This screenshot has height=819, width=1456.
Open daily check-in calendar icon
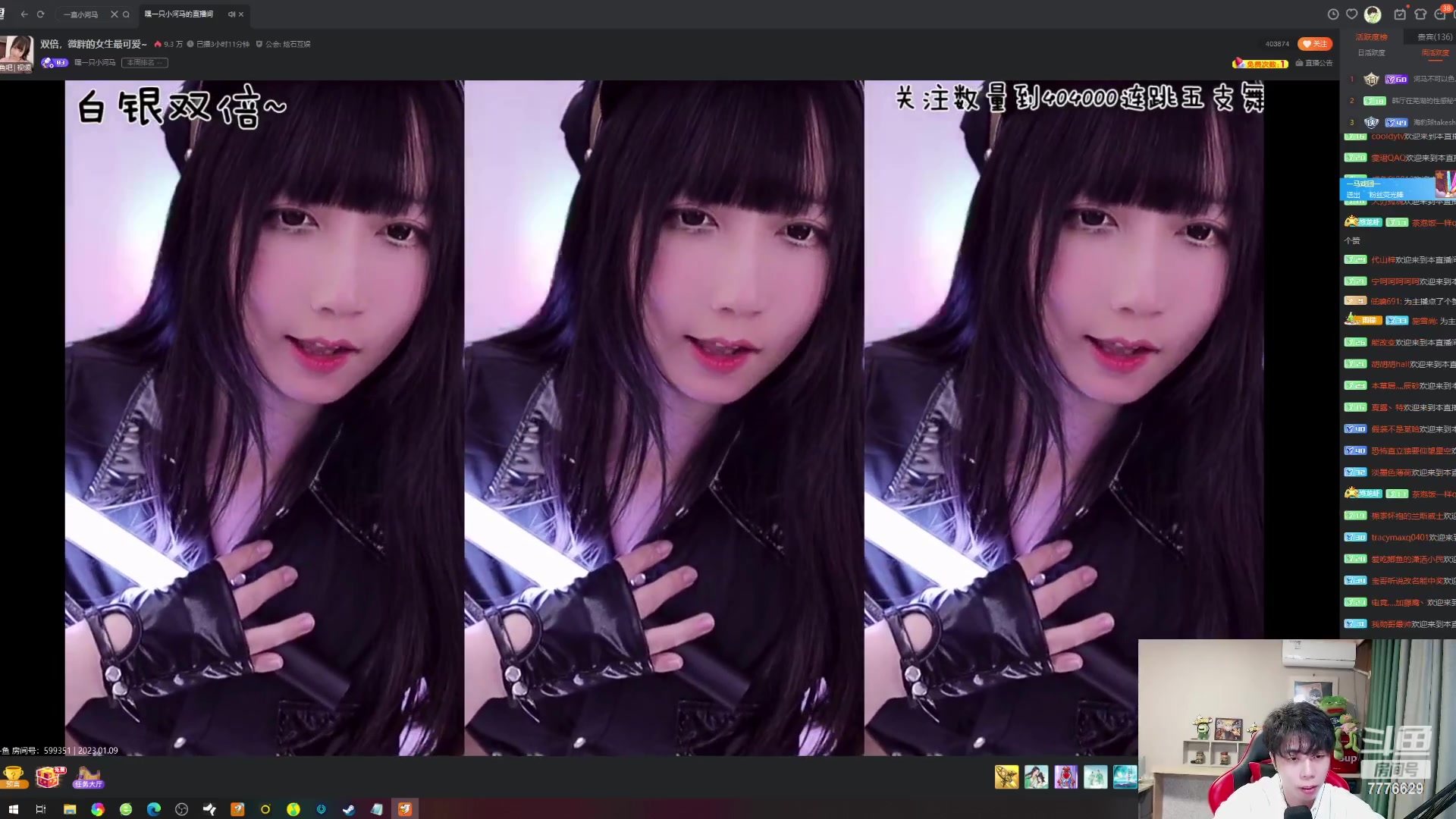coord(1400,14)
